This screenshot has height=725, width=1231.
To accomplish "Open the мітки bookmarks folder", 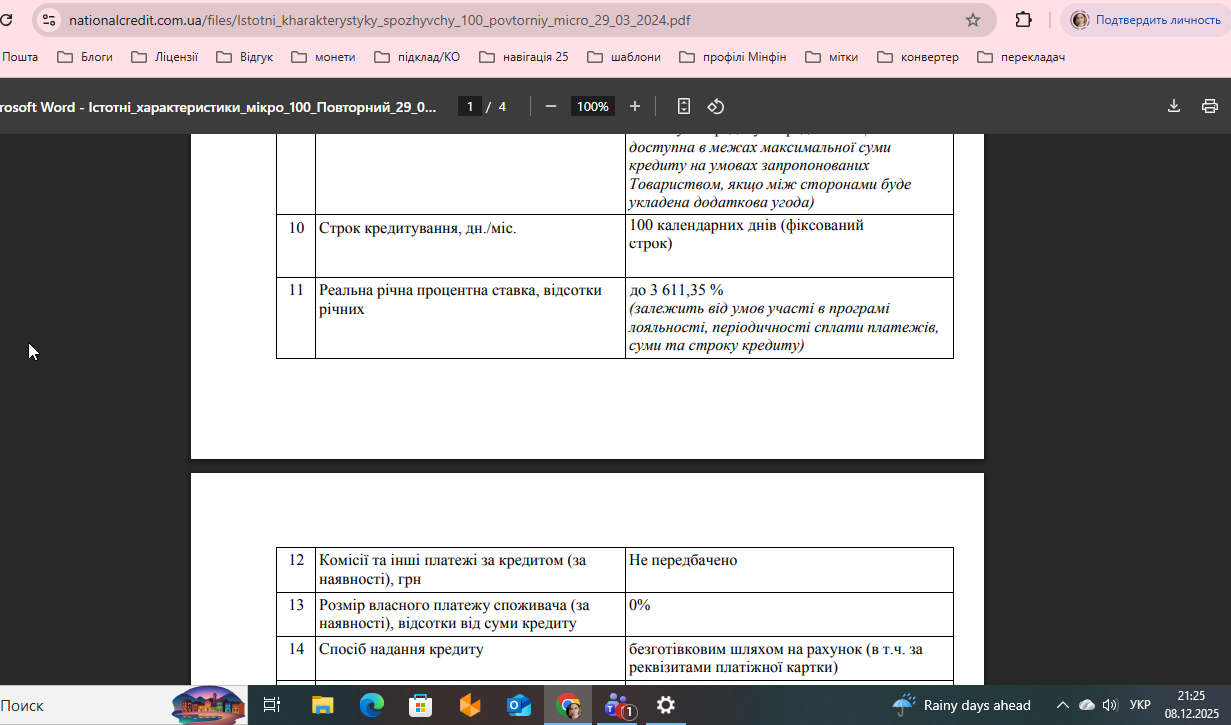I will 832,57.
